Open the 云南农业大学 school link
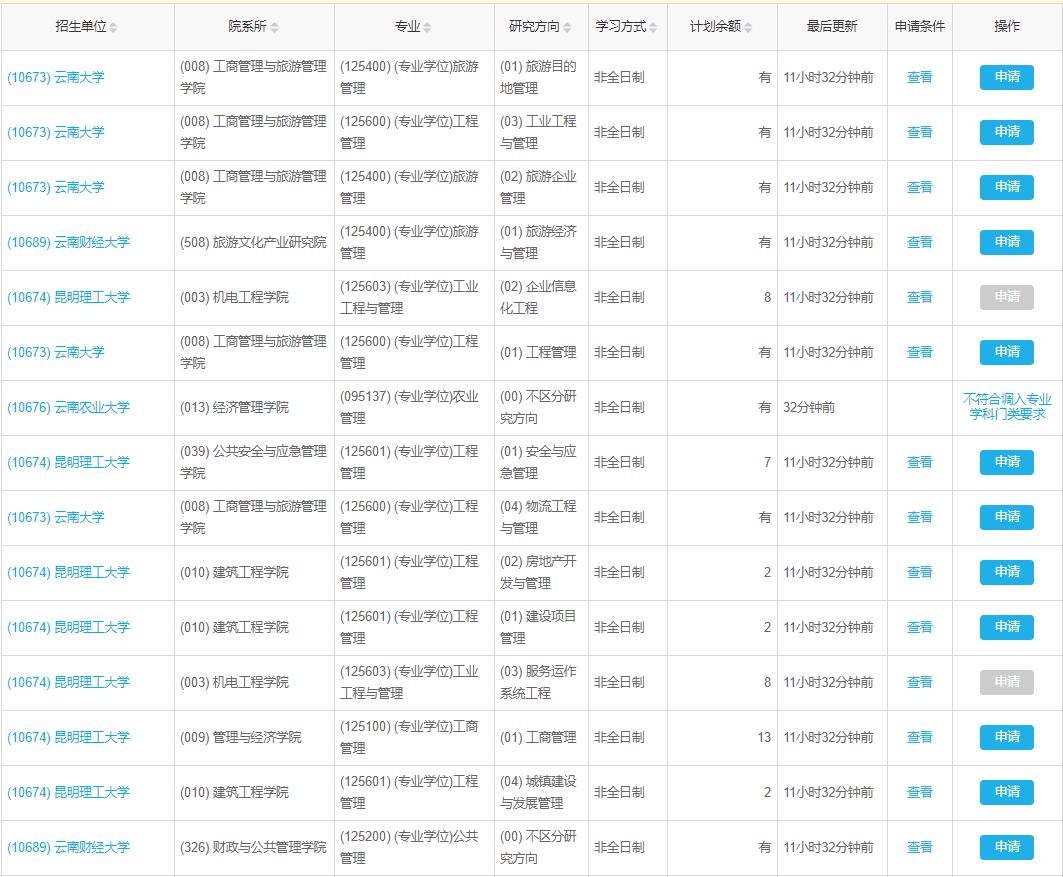 (x=68, y=407)
